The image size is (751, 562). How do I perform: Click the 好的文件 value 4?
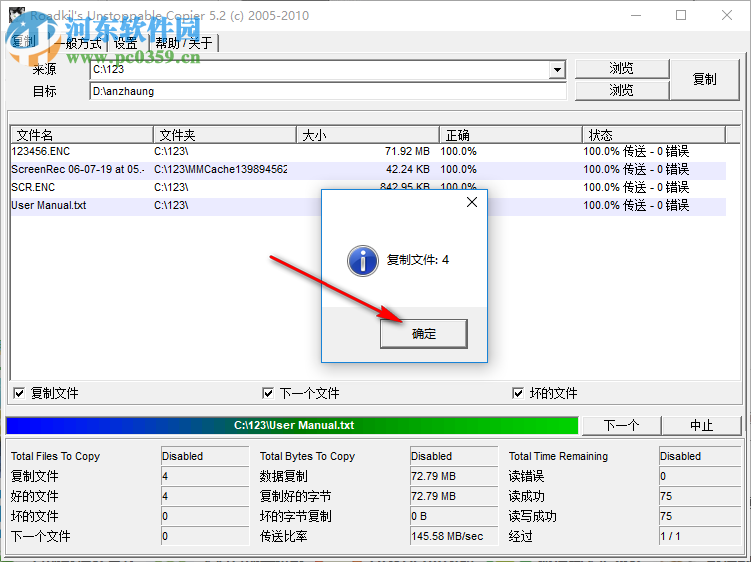(x=205, y=496)
